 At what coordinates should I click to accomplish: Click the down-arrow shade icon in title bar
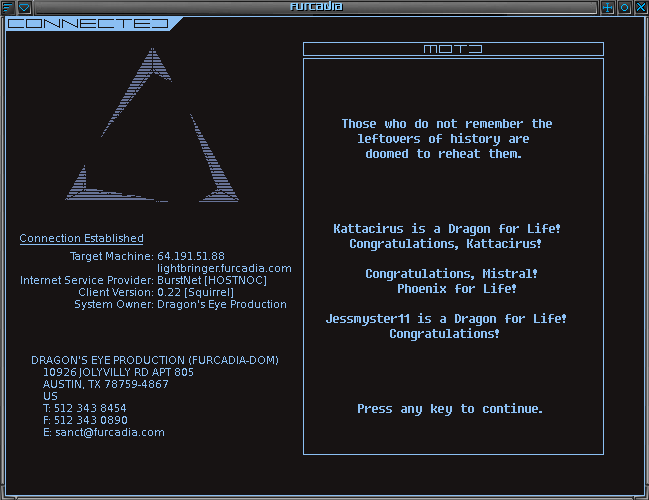24,7
